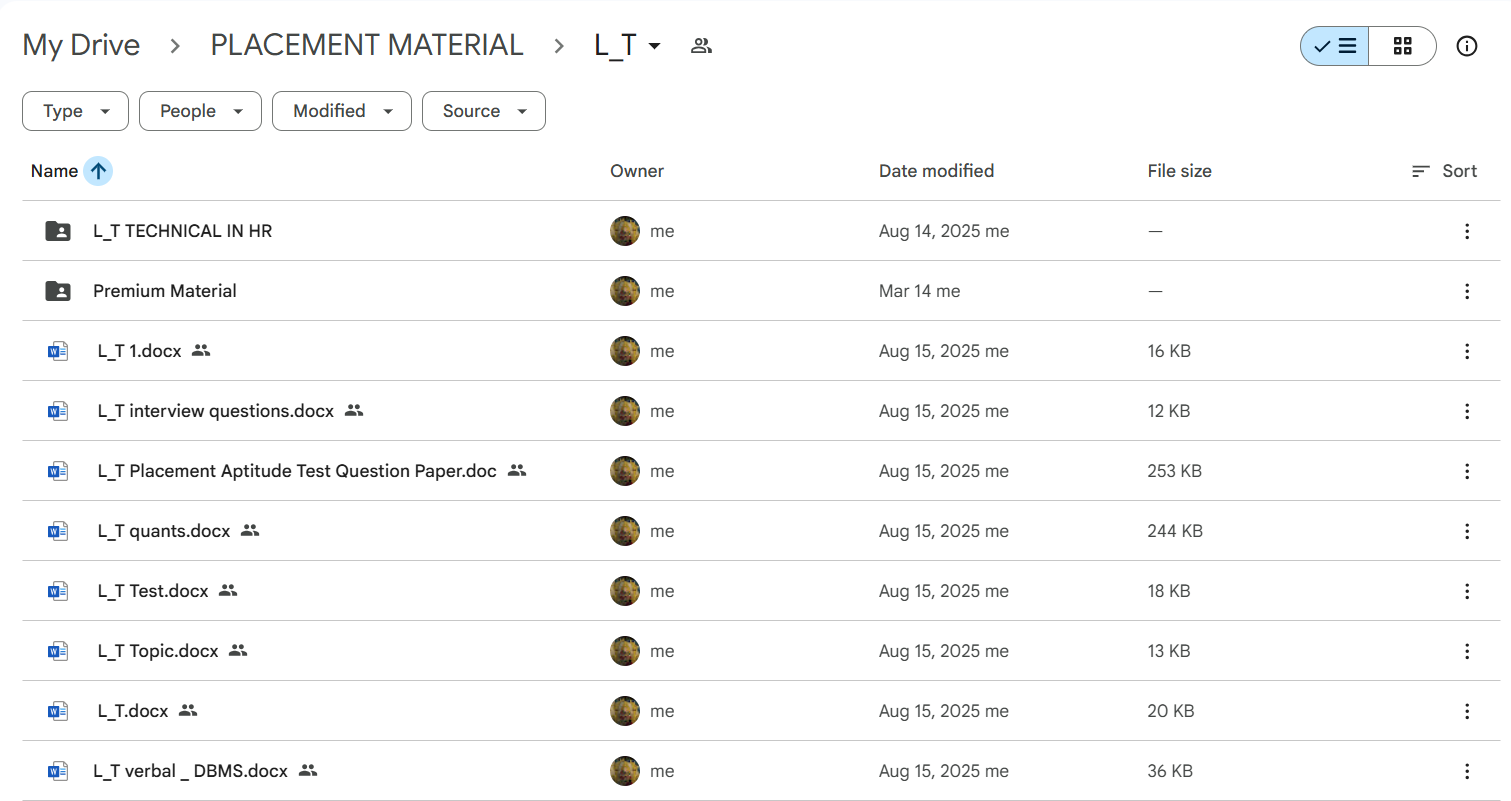Open the People filter dropdown

pos(200,111)
